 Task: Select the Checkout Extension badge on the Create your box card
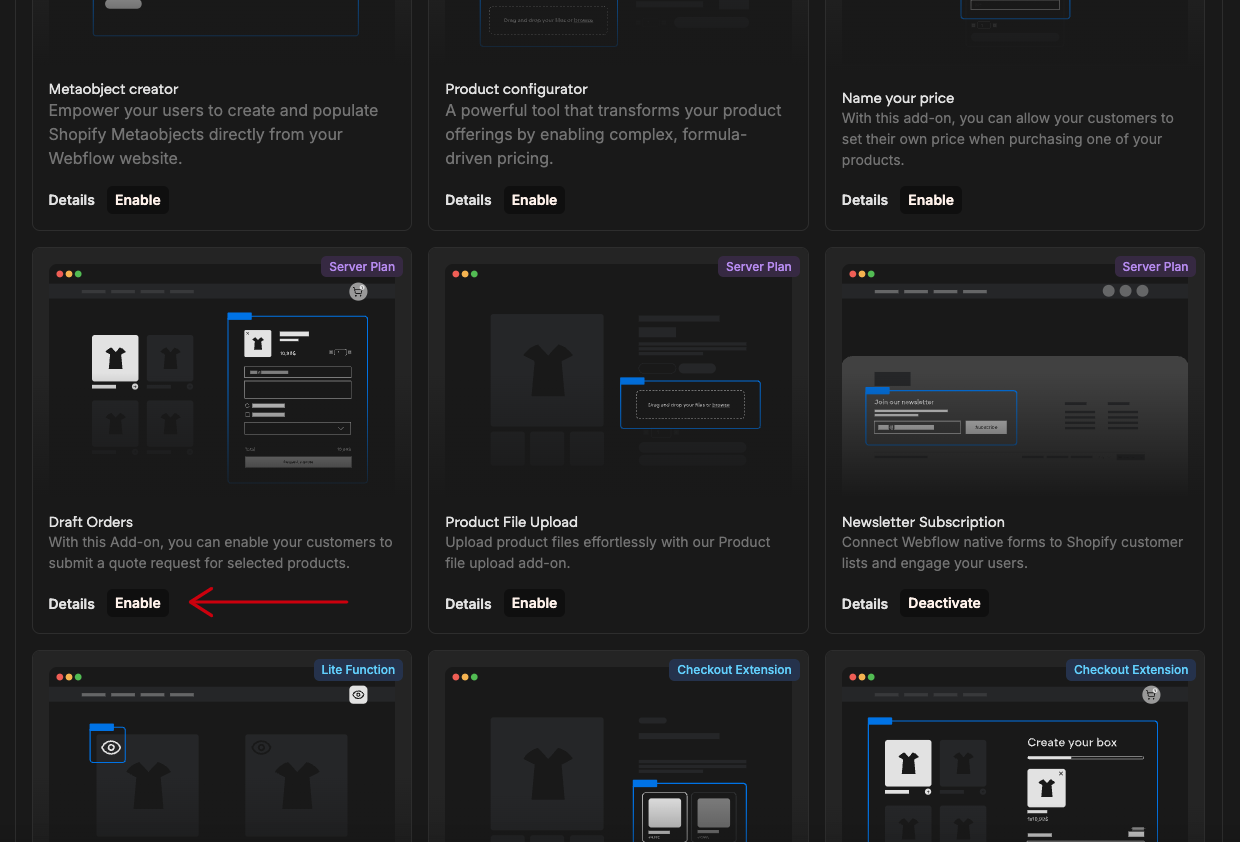tap(1130, 669)
